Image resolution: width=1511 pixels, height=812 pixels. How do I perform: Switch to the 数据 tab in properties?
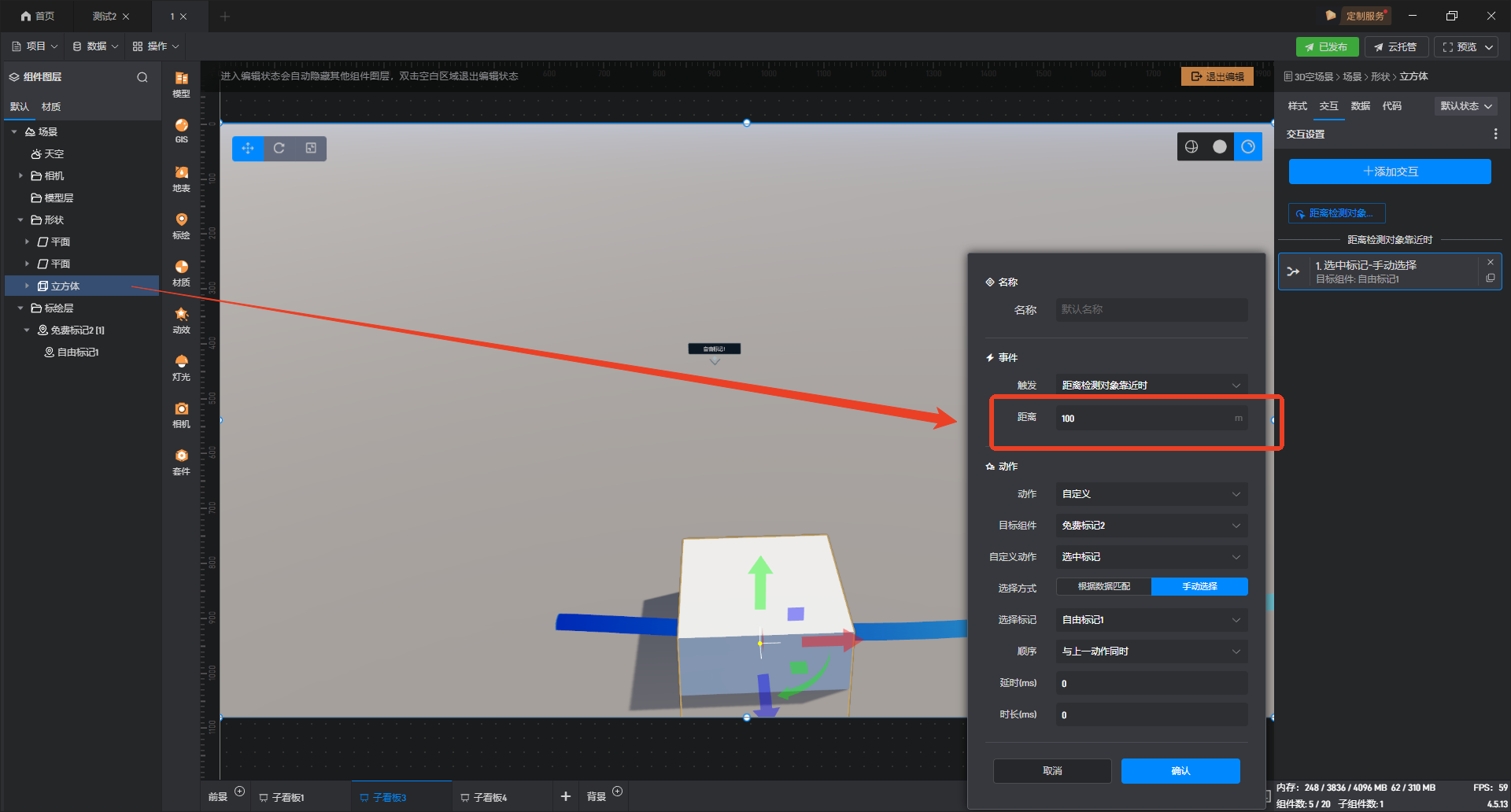click(x=1360, y=106)
